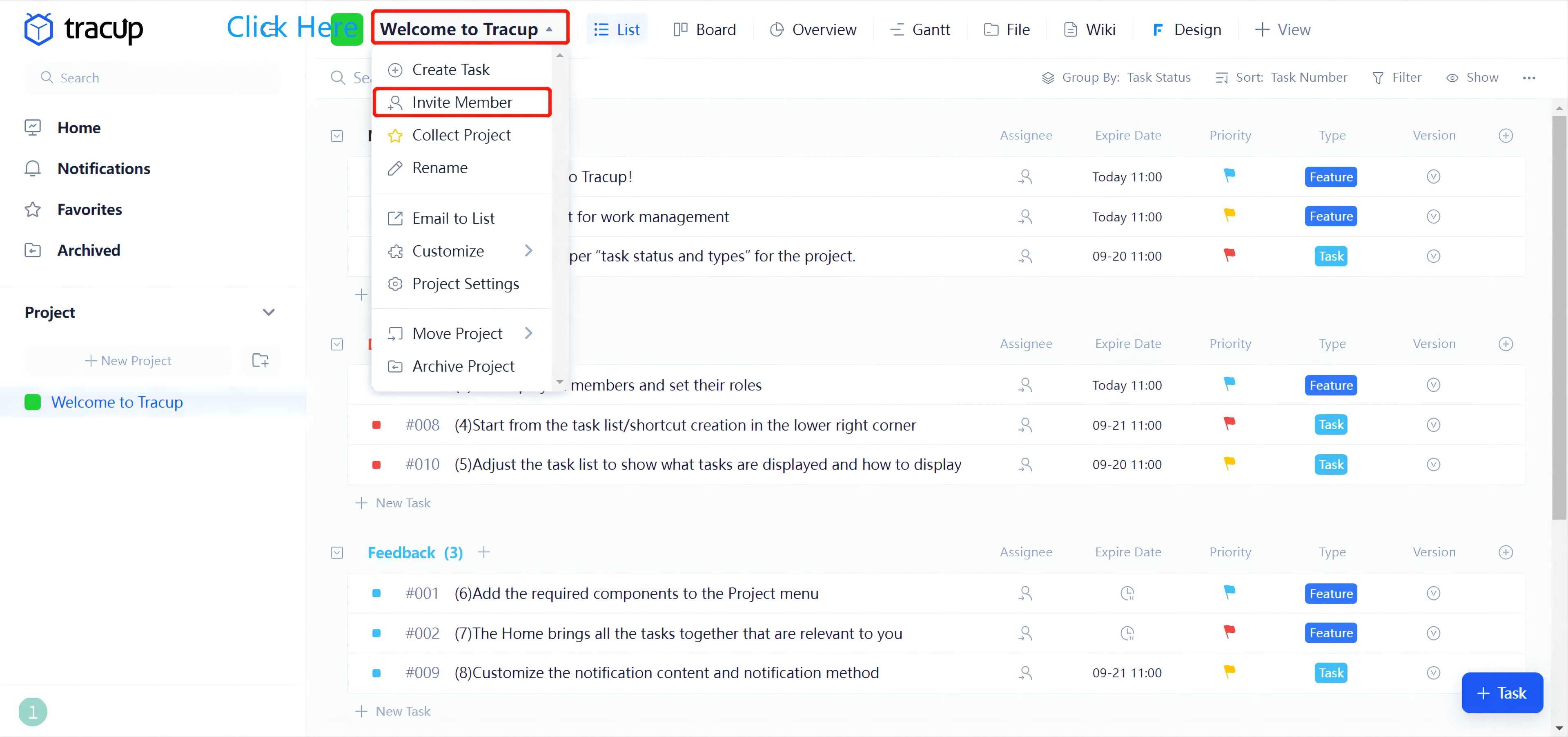The height and width of the screenshot is (737, 1568).
Task: Switch to Gantt view
Action: pyautogui.click(x=919, y=29)
